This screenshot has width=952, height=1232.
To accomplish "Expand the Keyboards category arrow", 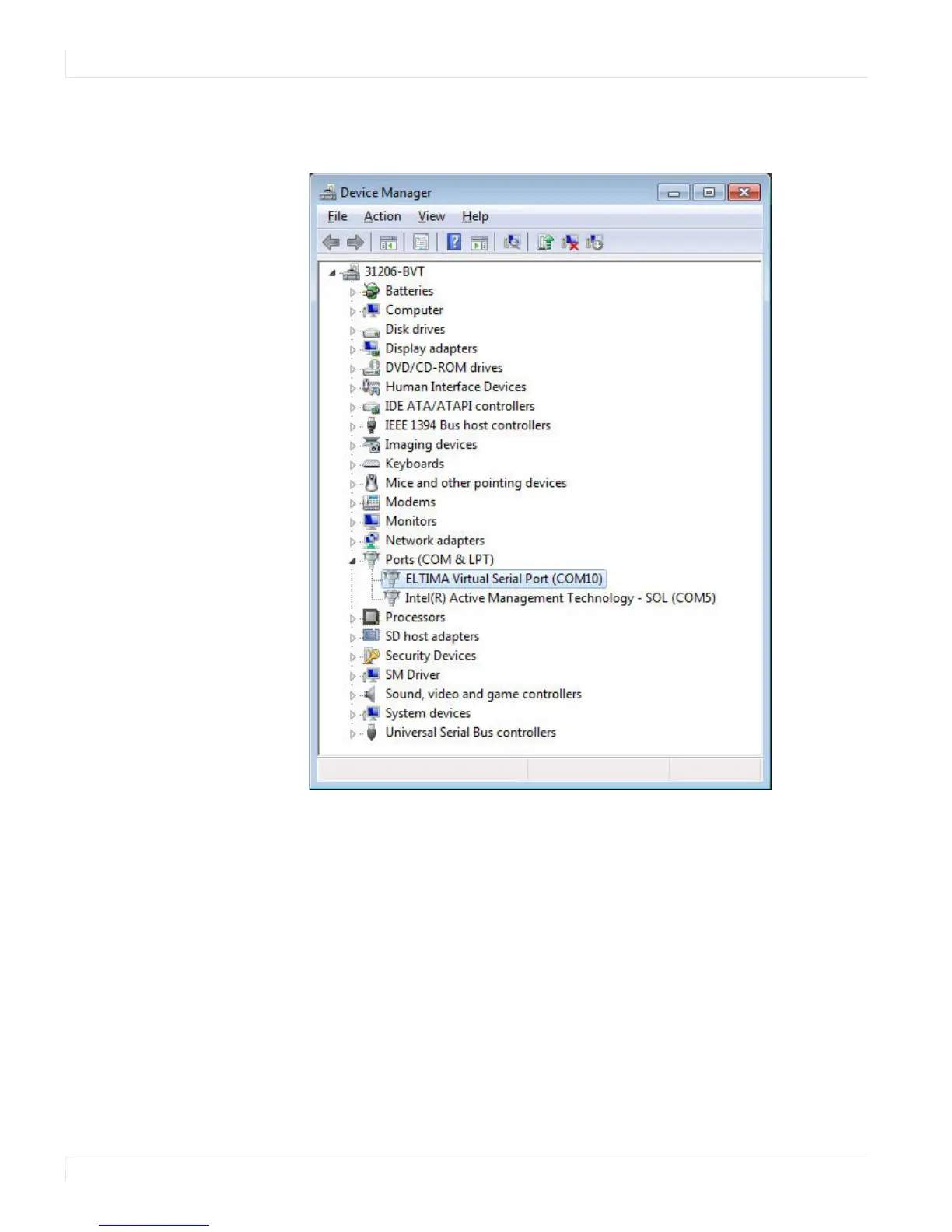I will tap(352, 465).
